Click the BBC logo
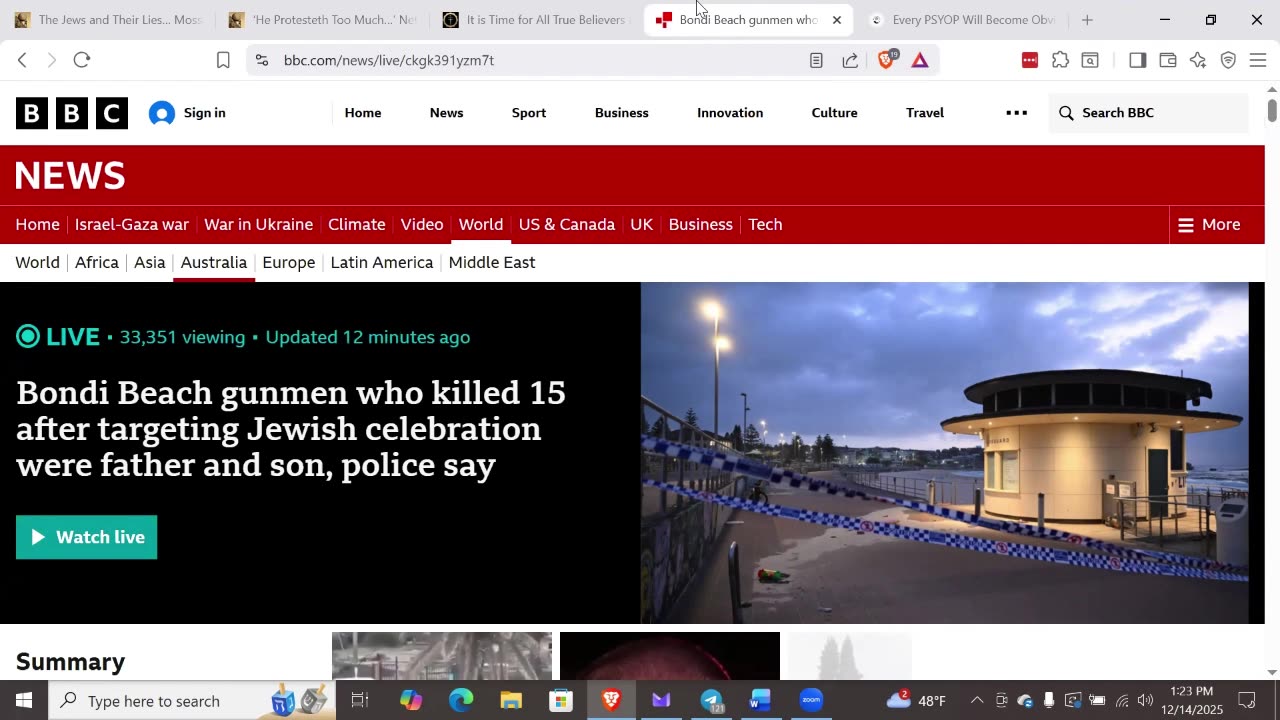1280x720 pixels. click(x=72, y=113)
